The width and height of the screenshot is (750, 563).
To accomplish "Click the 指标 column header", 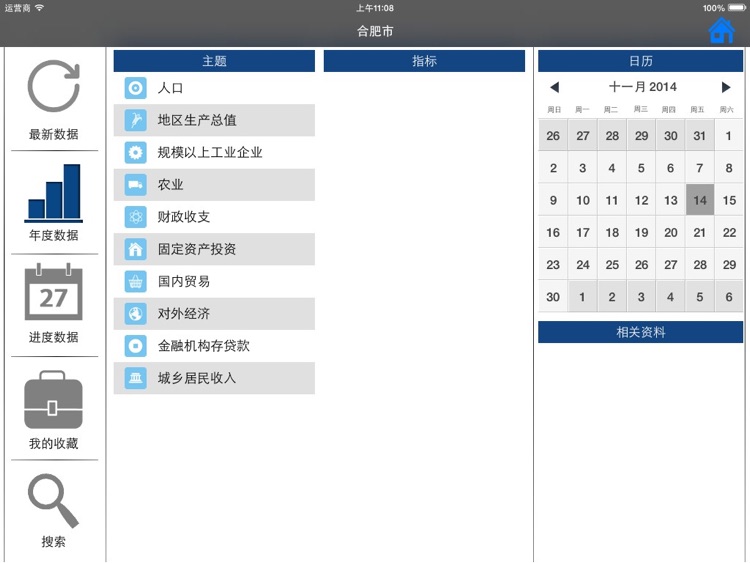I will click(x=424, y=61).
